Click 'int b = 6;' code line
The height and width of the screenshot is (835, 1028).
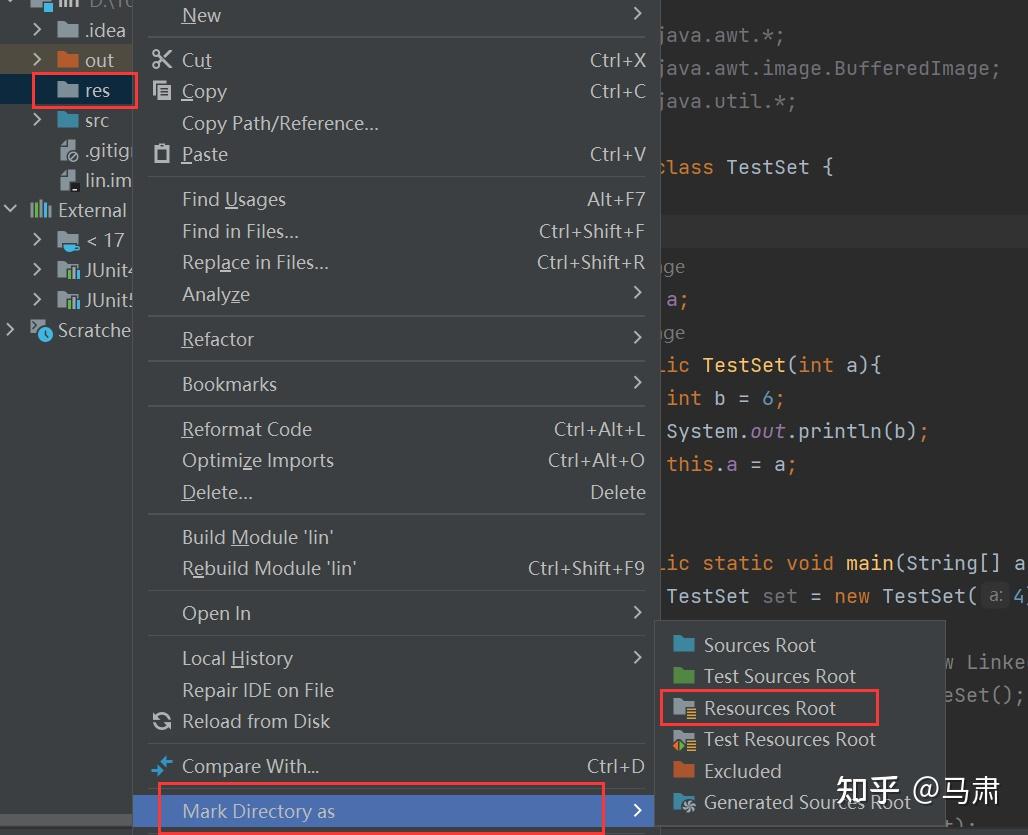click(724, 398)
